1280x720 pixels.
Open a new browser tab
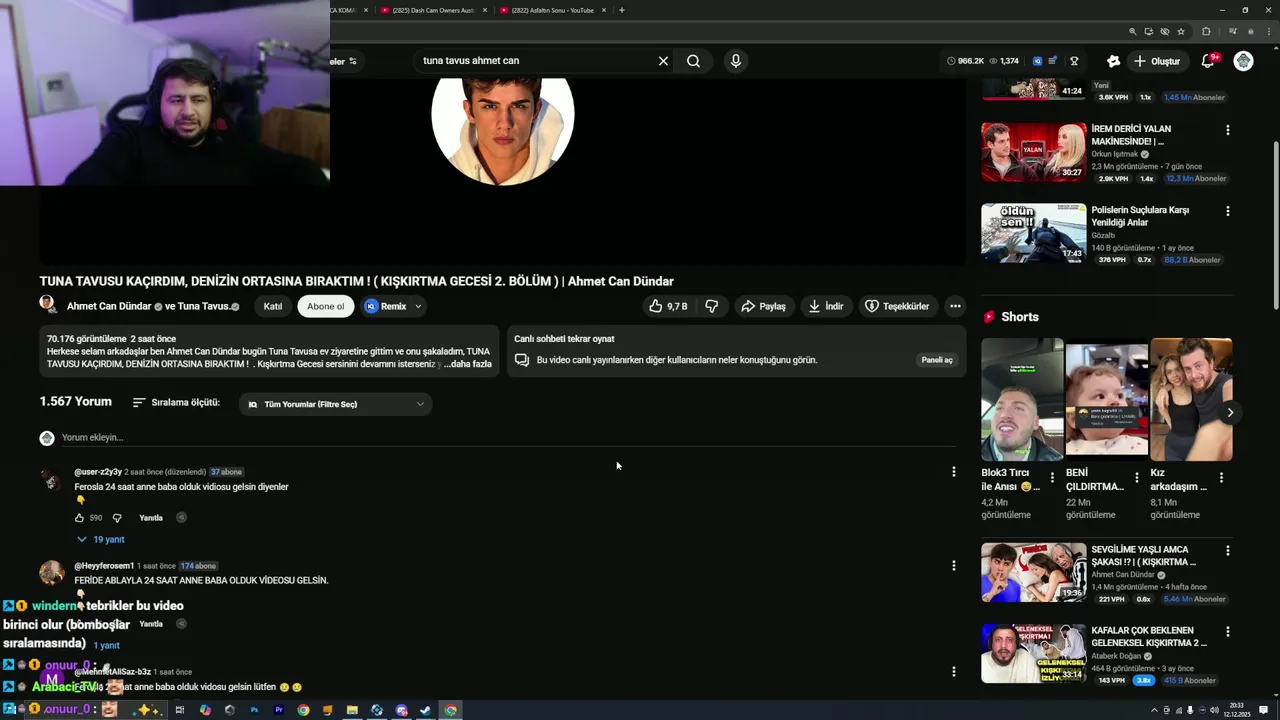pyautogui.click(x=622, y=10)
